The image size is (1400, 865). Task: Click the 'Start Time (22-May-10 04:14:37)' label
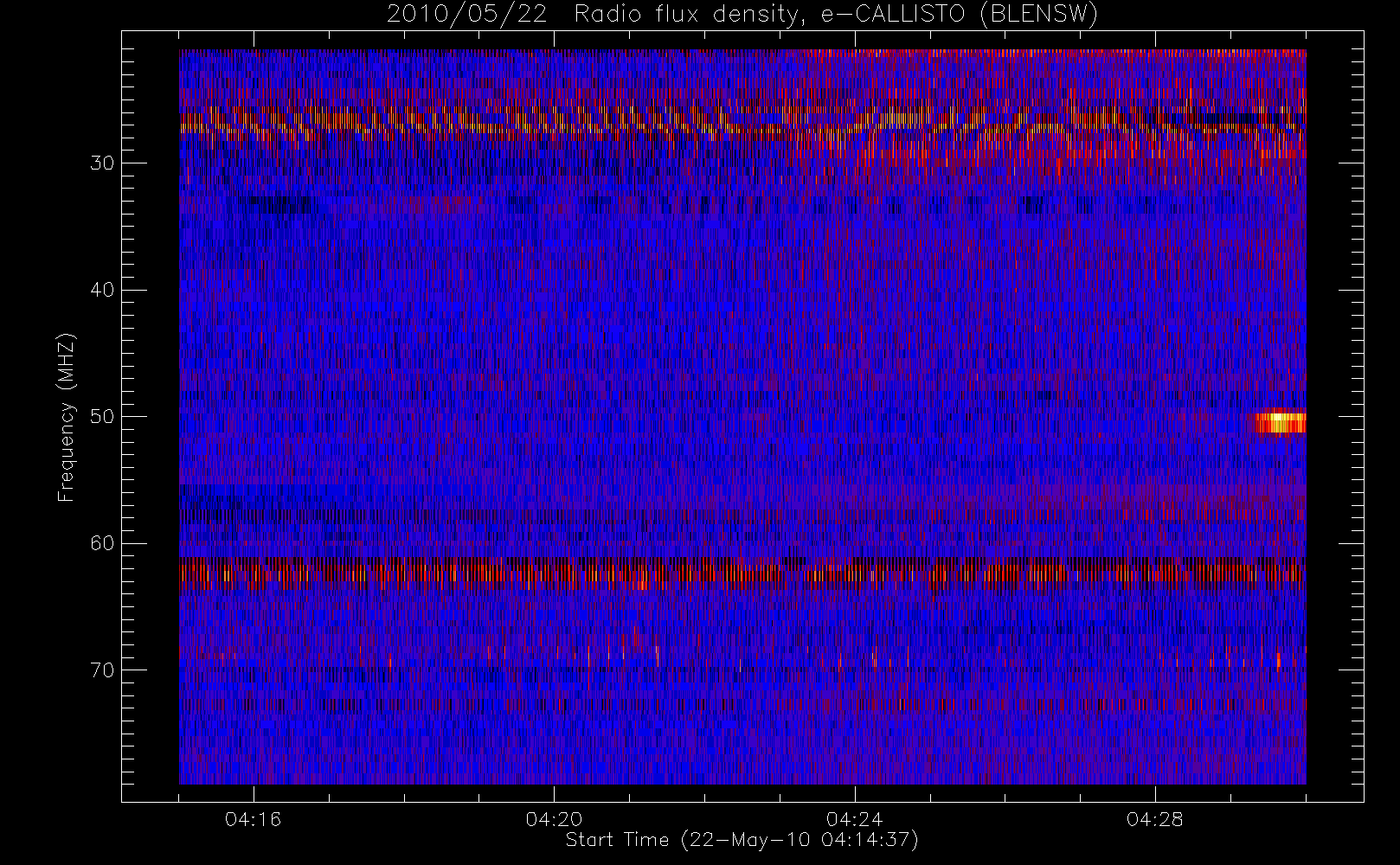[742, 840]
